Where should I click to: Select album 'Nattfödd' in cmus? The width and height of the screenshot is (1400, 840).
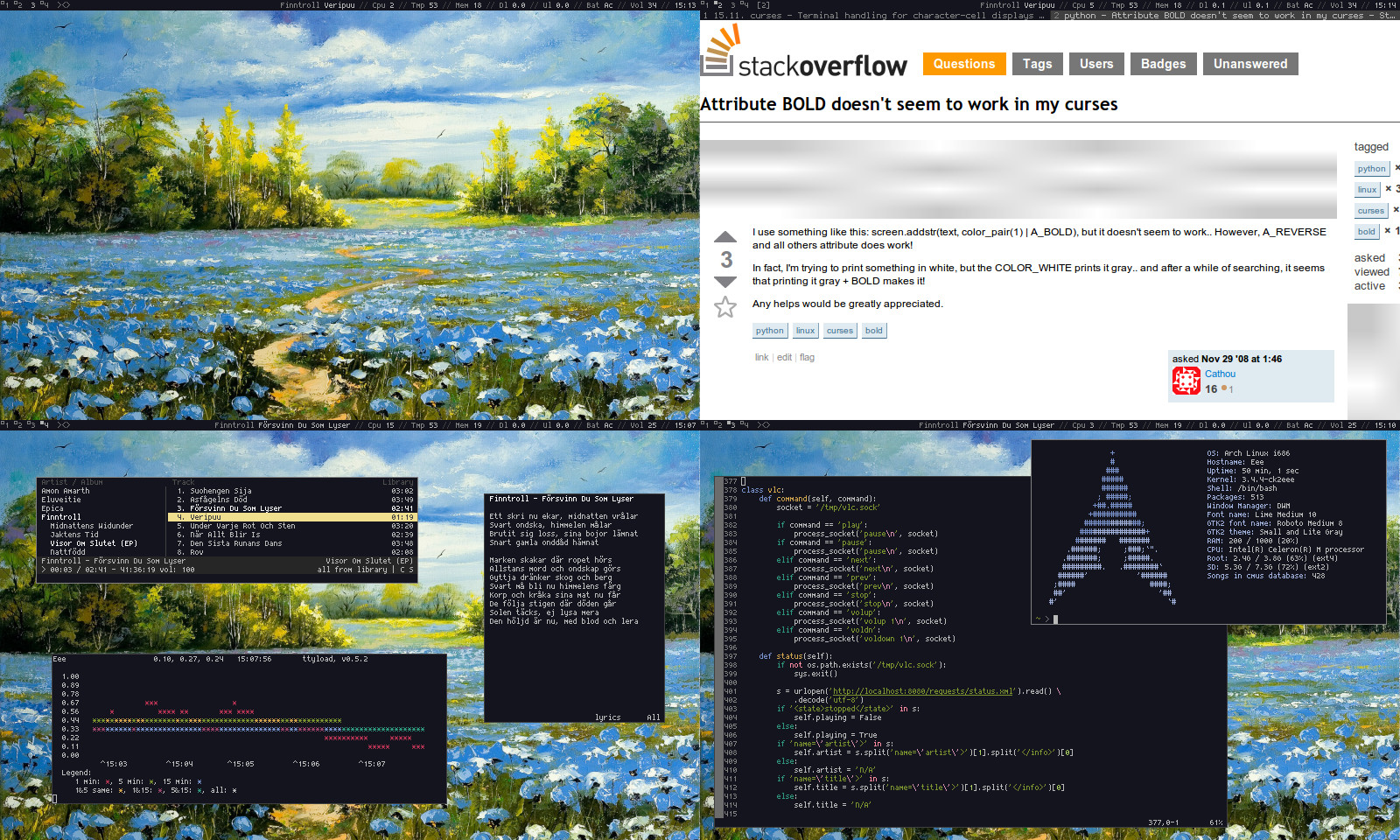(67, 552)
